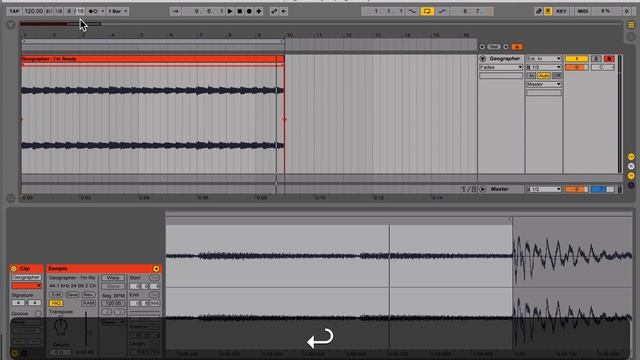Toggle the browser show/hide triangle icon
The width and height of the screenshot is (640, 360).
(x=11, y=25)
